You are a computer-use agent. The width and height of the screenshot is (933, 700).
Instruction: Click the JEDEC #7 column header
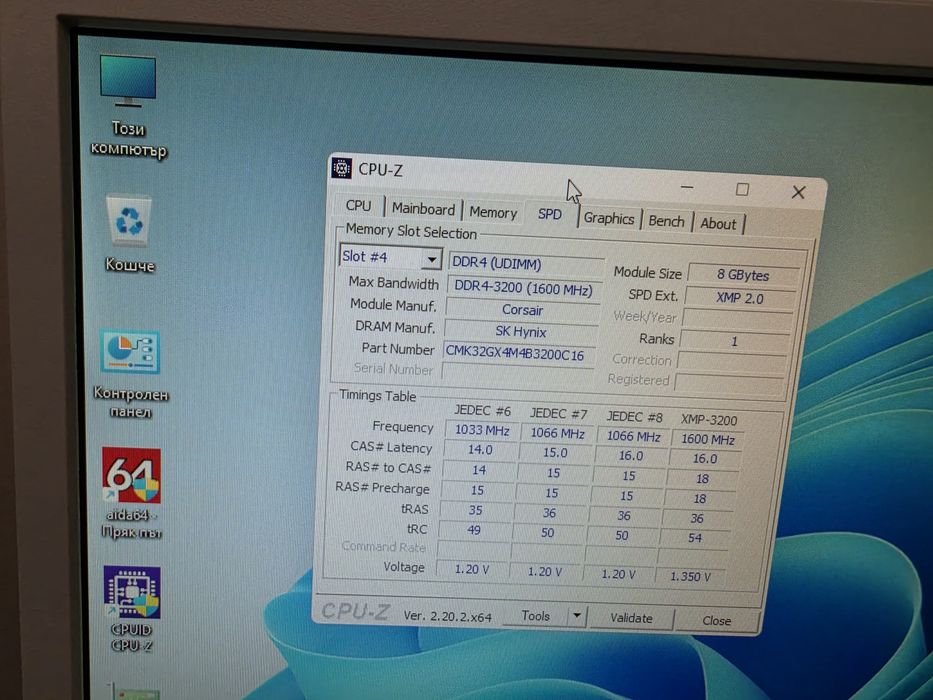pos(558,414)
